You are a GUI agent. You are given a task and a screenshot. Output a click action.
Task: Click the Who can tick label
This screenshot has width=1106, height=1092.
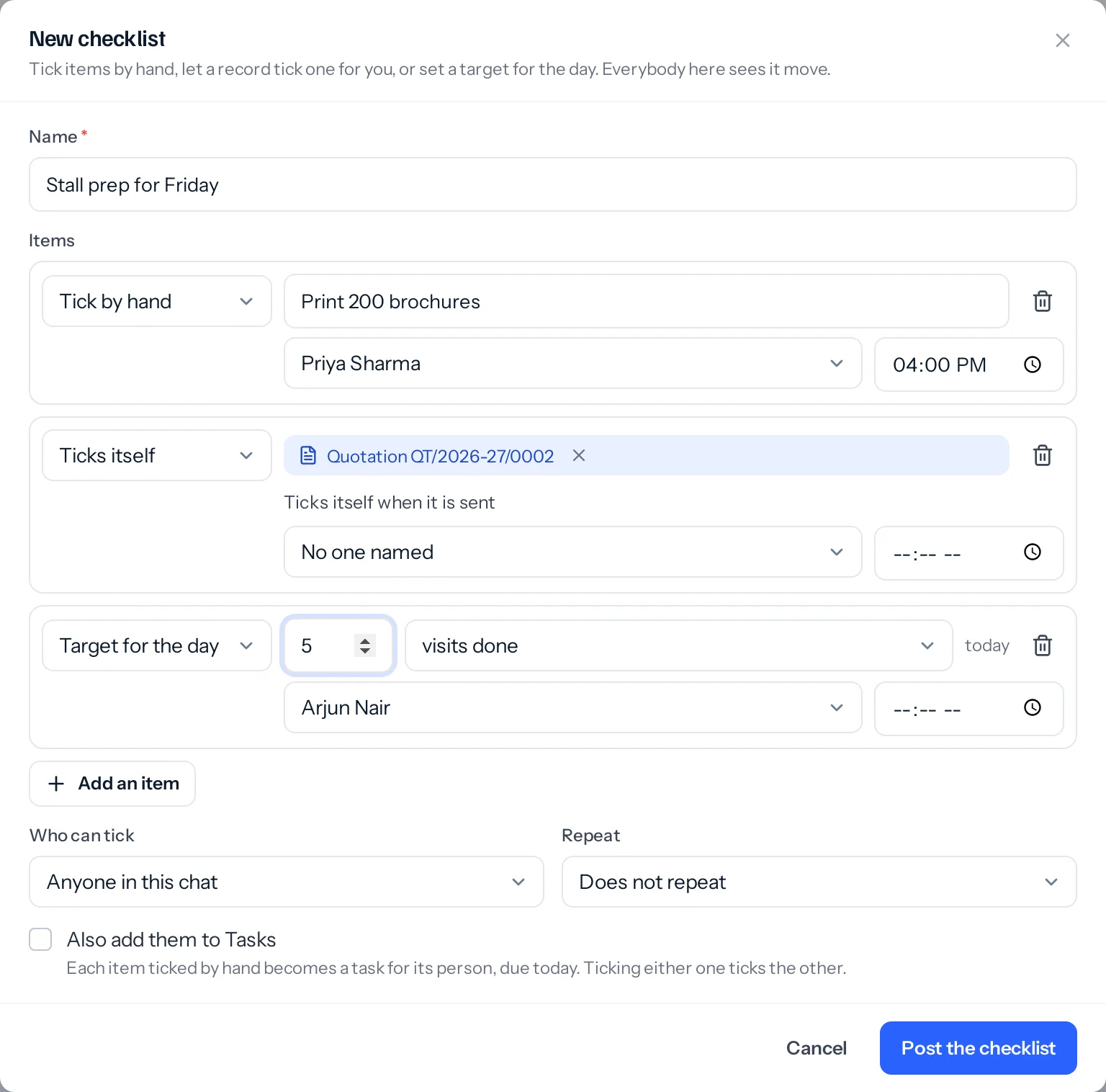(x=82, y=836)
